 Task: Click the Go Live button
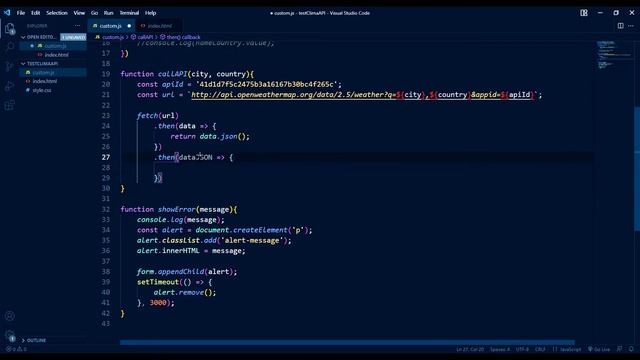[x=599, y=349]
